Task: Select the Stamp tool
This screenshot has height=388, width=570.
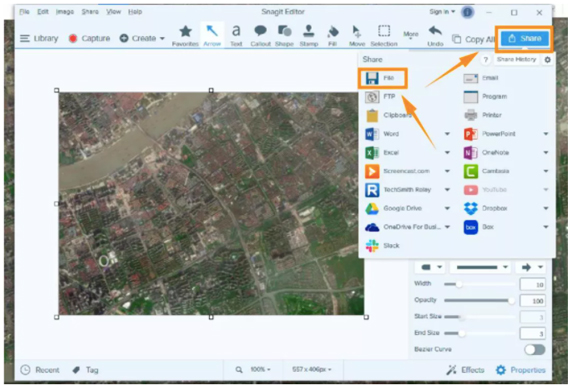Action: pyautogui.click(x=309, y=36)
